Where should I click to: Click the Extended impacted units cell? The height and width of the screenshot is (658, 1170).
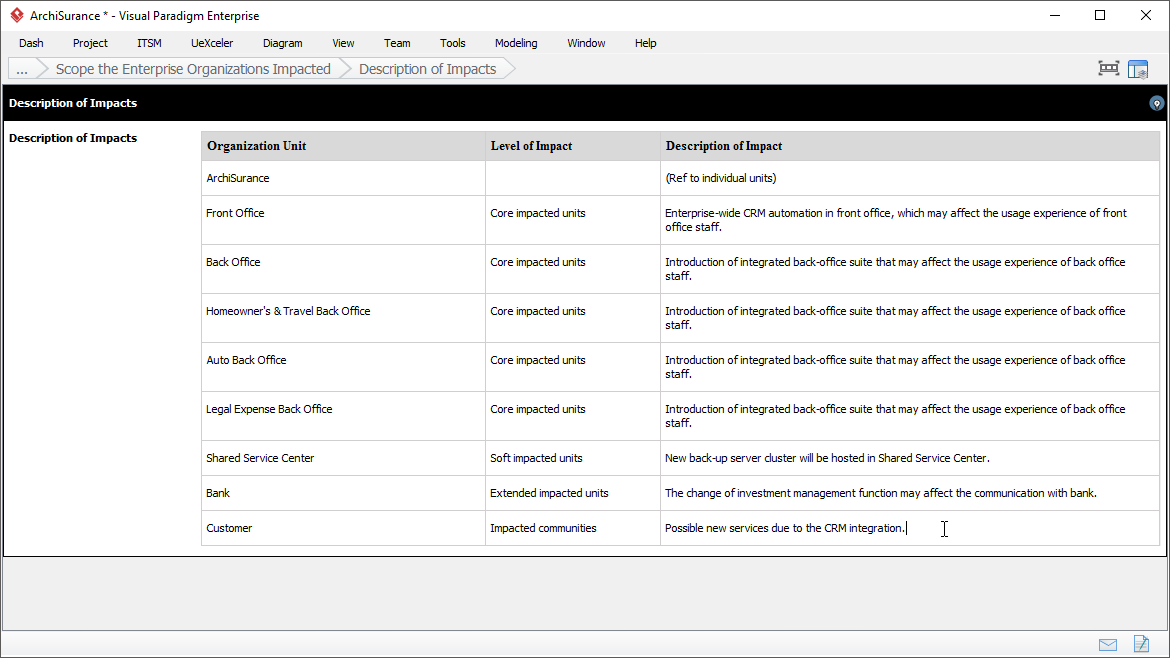coord(572,493)
